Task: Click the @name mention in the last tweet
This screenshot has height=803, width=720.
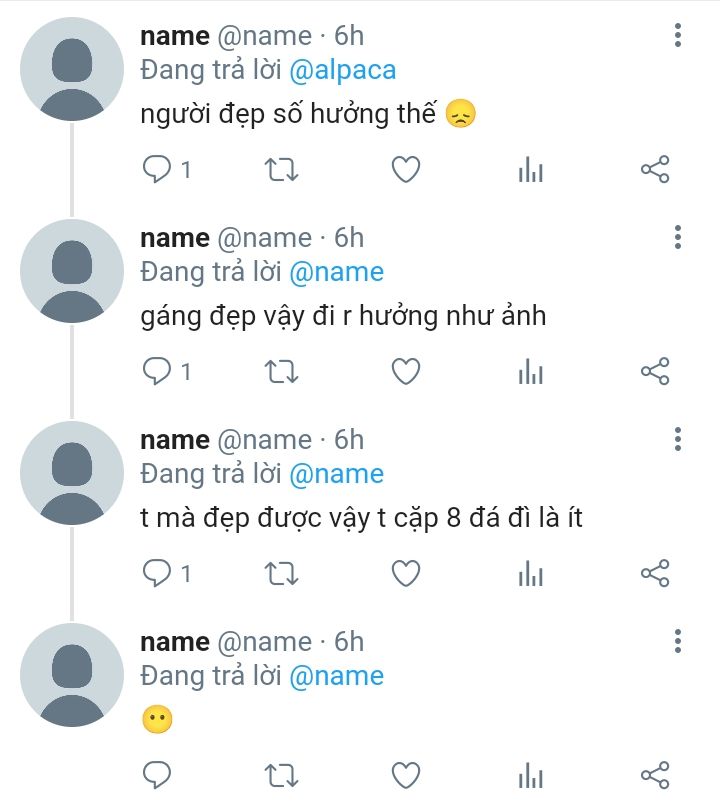Action: [x=336, y=676]
